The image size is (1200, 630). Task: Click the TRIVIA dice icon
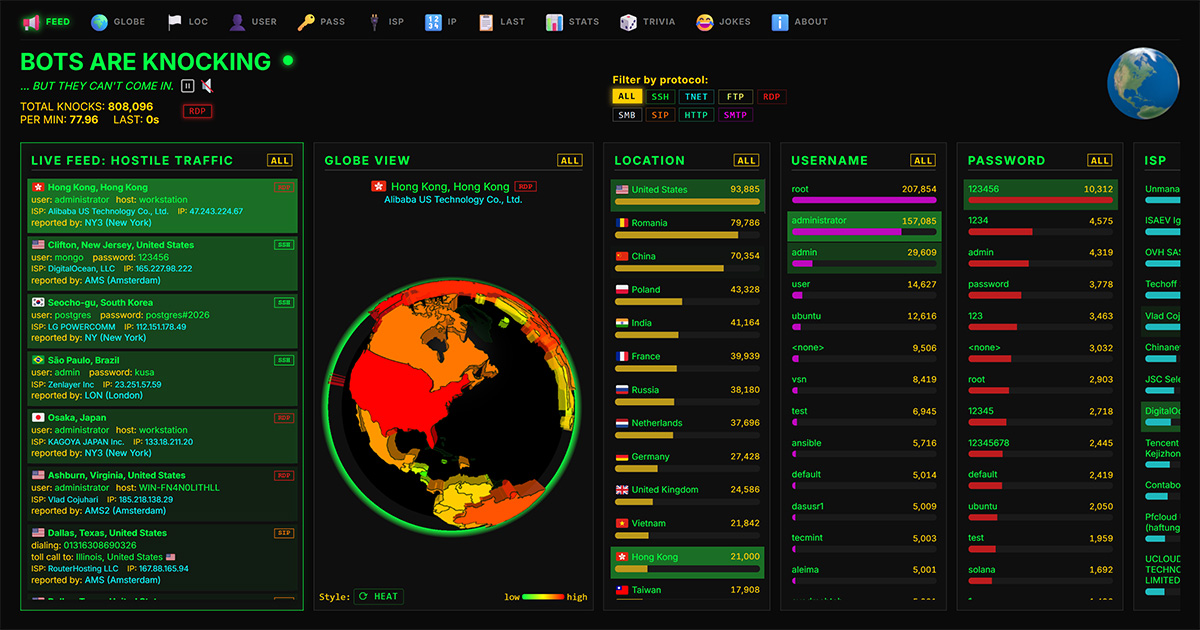[628, 21]
